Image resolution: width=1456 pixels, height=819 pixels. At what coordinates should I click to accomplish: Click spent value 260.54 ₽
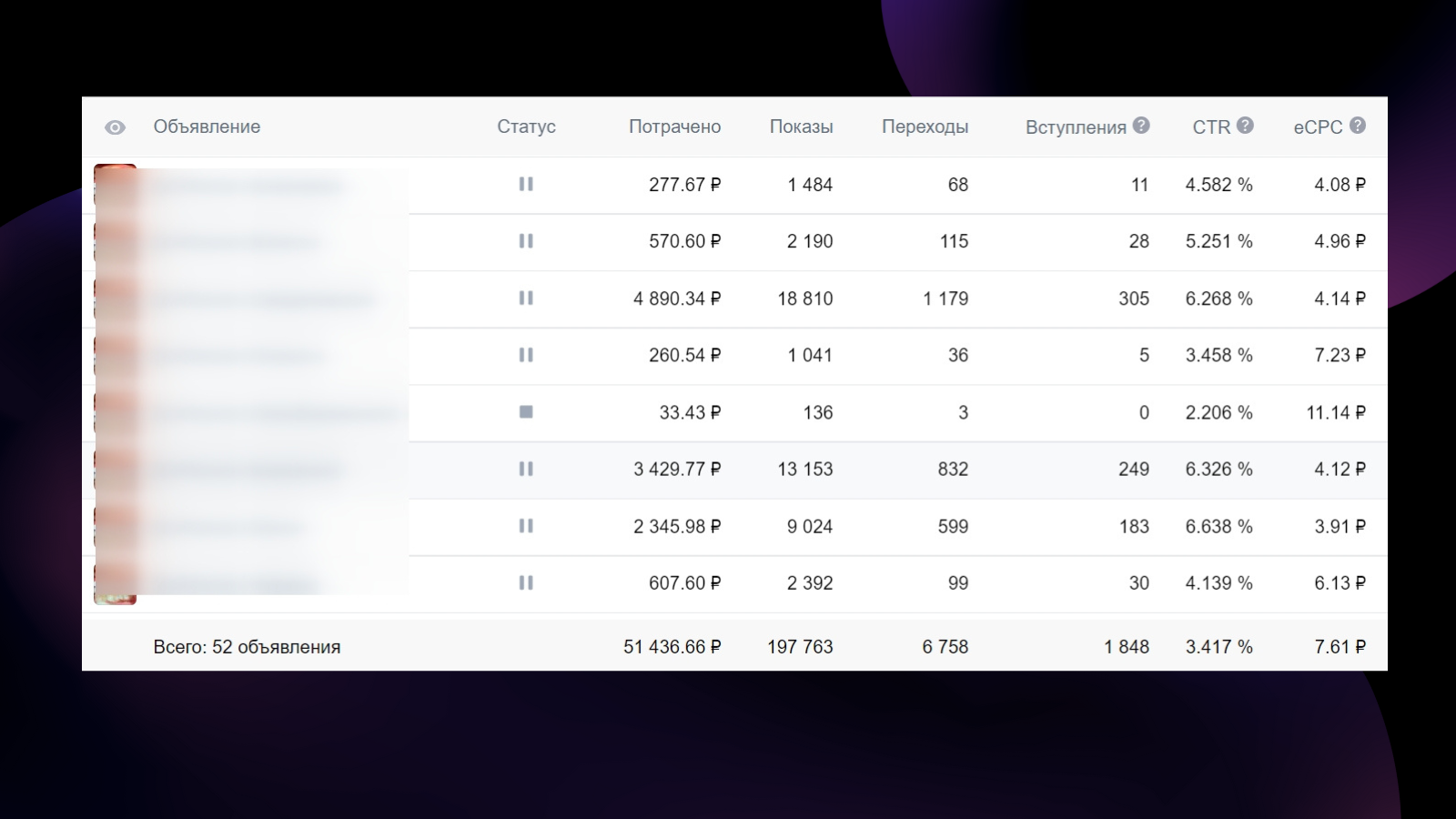(684, 355)
